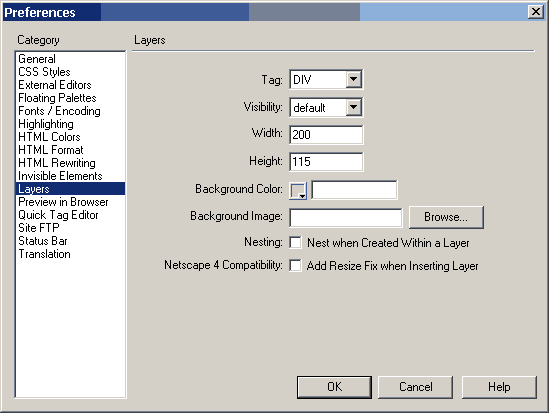This screenshot has width=549, height=413.
Task: Close the Preferences dialog window
Action: pyautogui.click(x=535, y=12)
